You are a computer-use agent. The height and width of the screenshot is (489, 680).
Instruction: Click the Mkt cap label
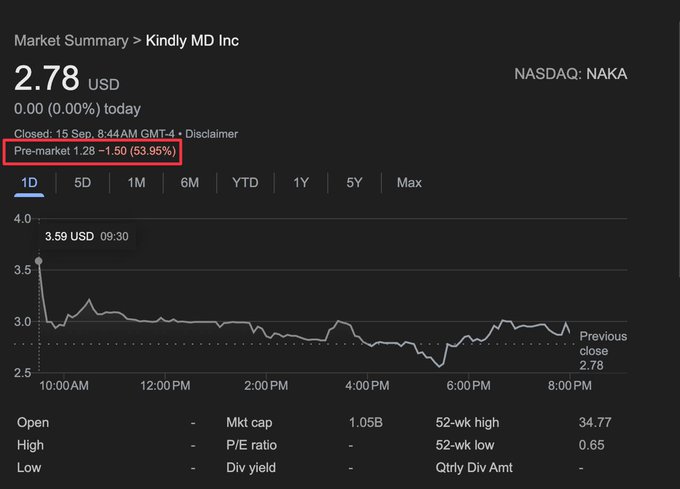[x=249, y=423]
